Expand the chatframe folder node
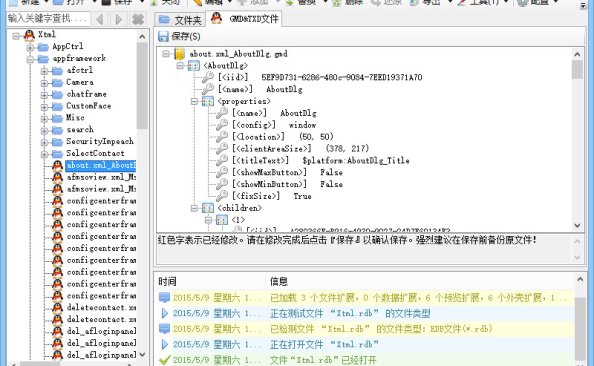 44,95
